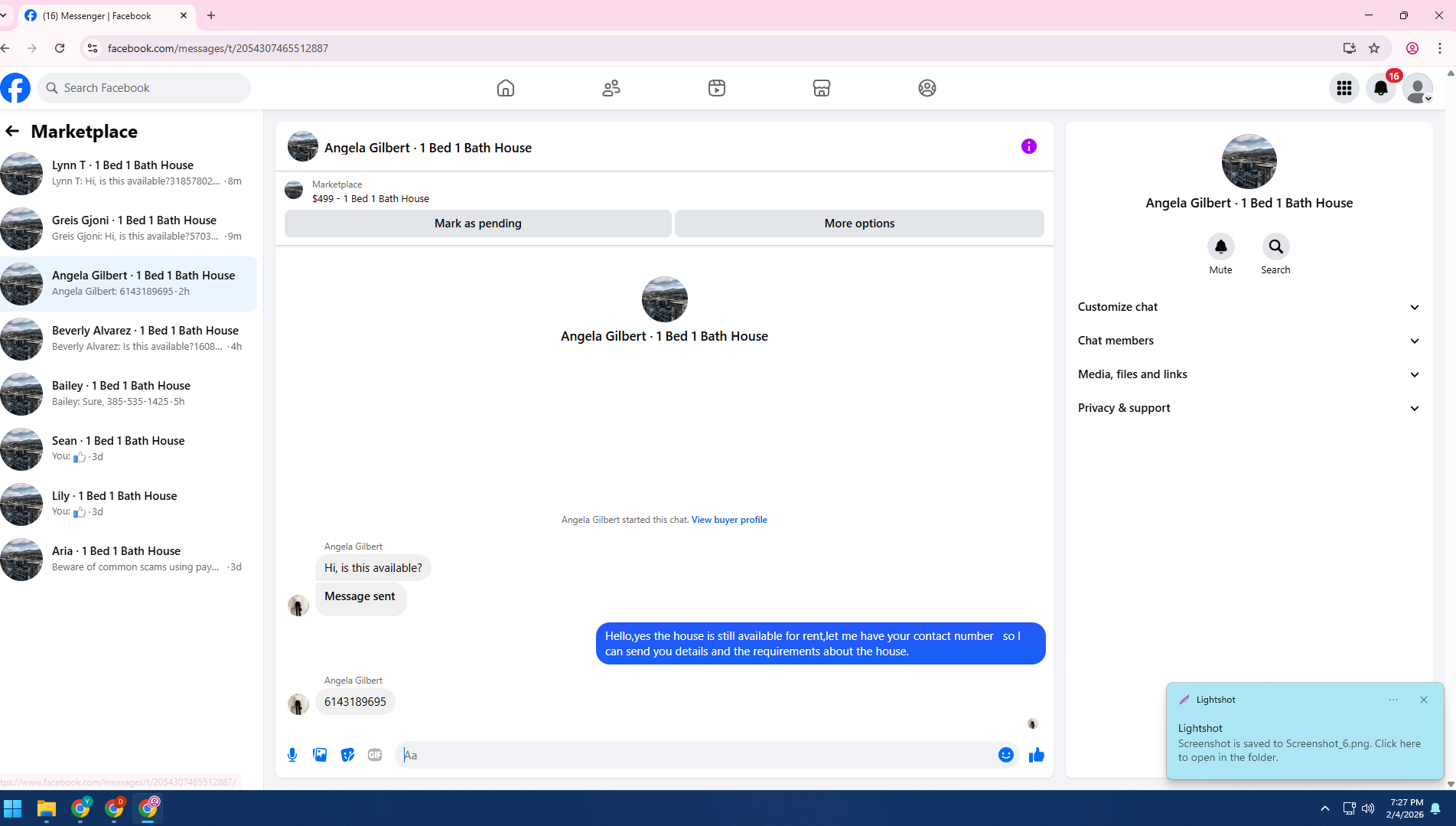Click the 'Hi, is this available?' message
1456x826 pixels.
click(373, 568)
